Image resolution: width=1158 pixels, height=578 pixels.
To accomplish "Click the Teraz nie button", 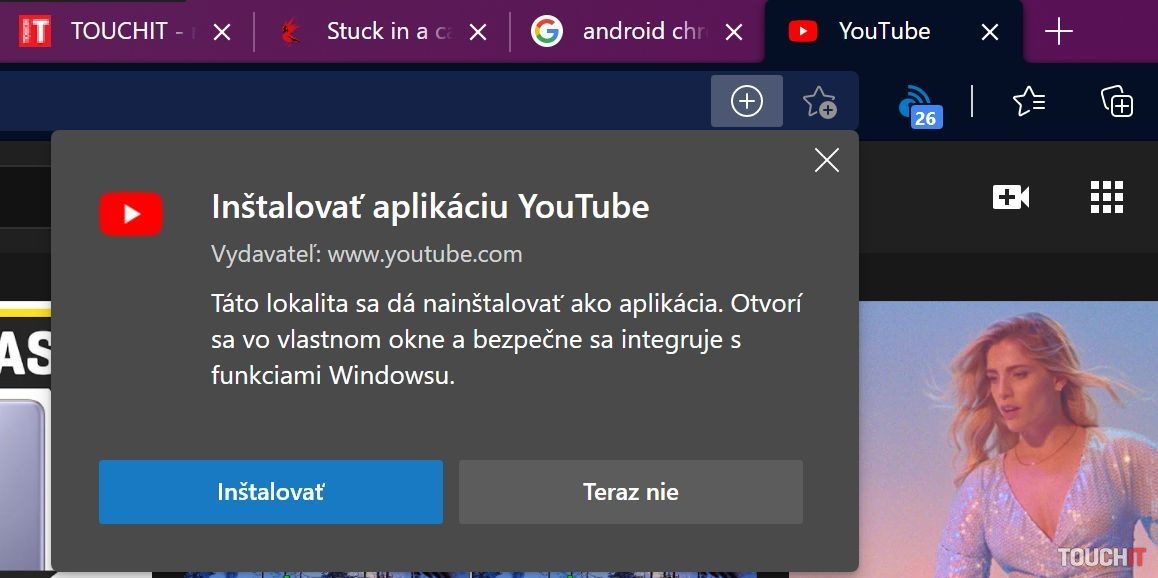I will point(630,492).
